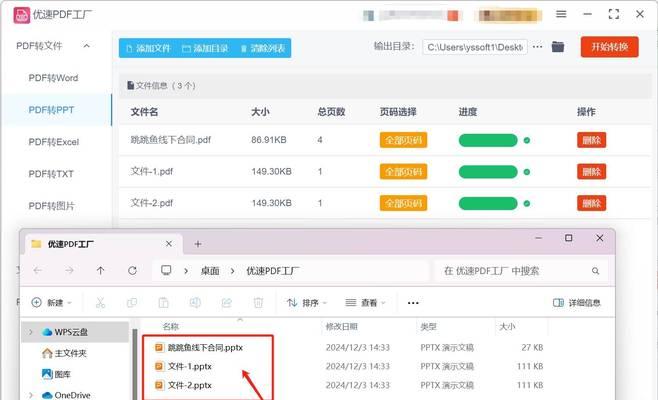Go up one folder level in Explorer
Screen dimensions: 658x400
coord(100,271)
